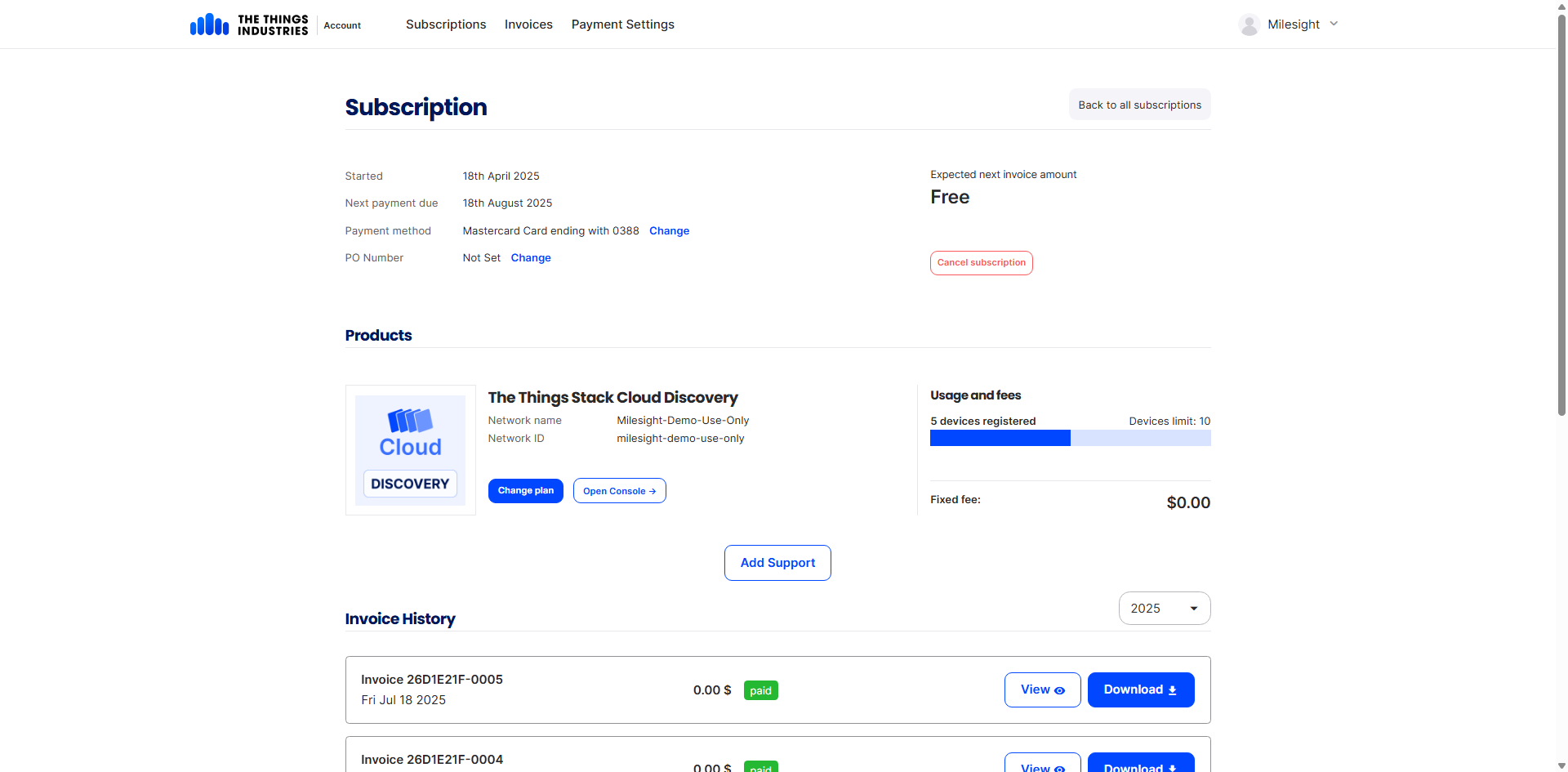The height and width of the screenshot is (772, 1568).
Task: Expand the Milesight account chevron
Action: 1334,24
